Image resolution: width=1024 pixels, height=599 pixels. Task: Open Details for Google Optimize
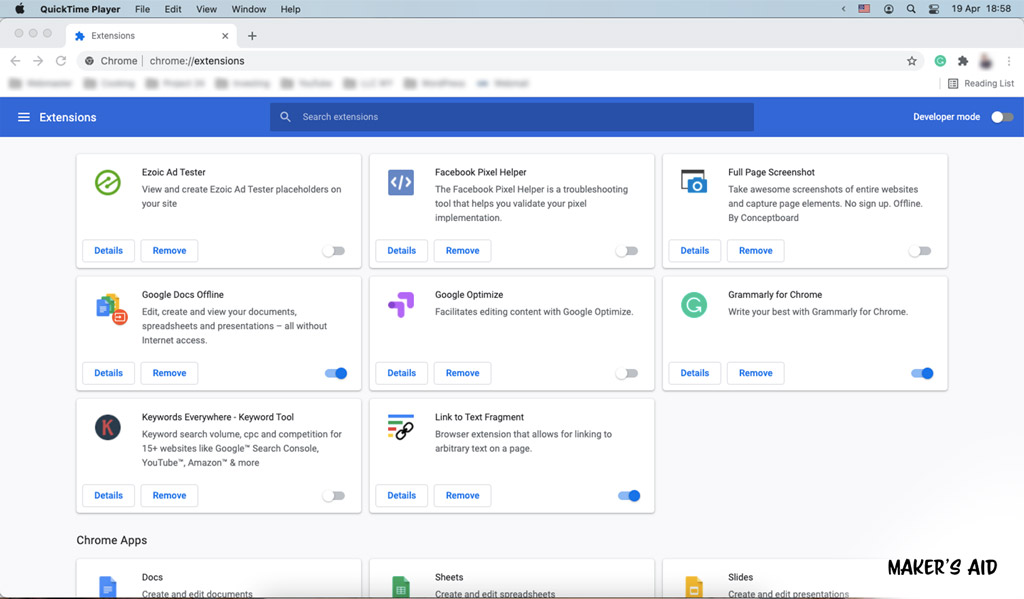(x=401, y=373)
